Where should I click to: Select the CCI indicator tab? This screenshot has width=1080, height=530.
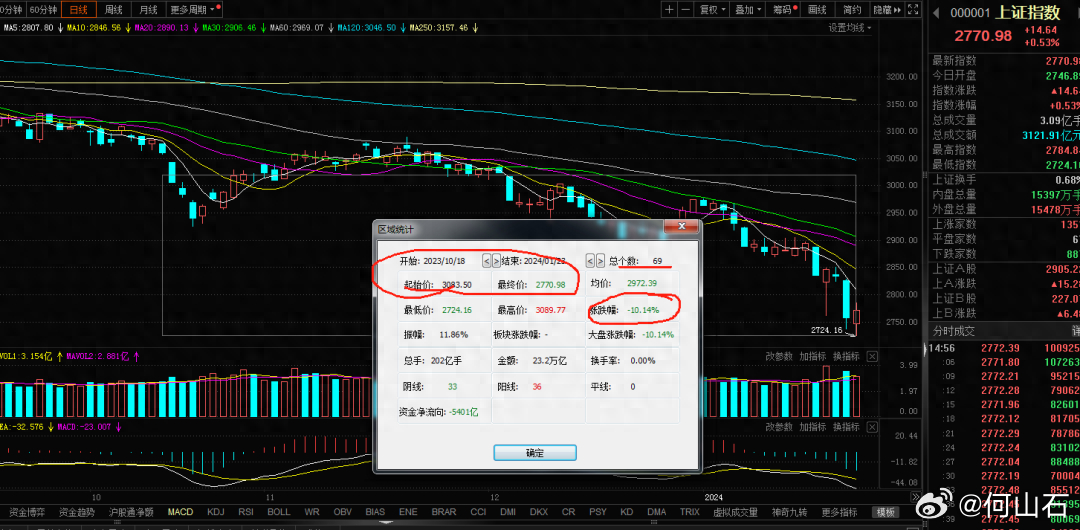click(478, 512)
